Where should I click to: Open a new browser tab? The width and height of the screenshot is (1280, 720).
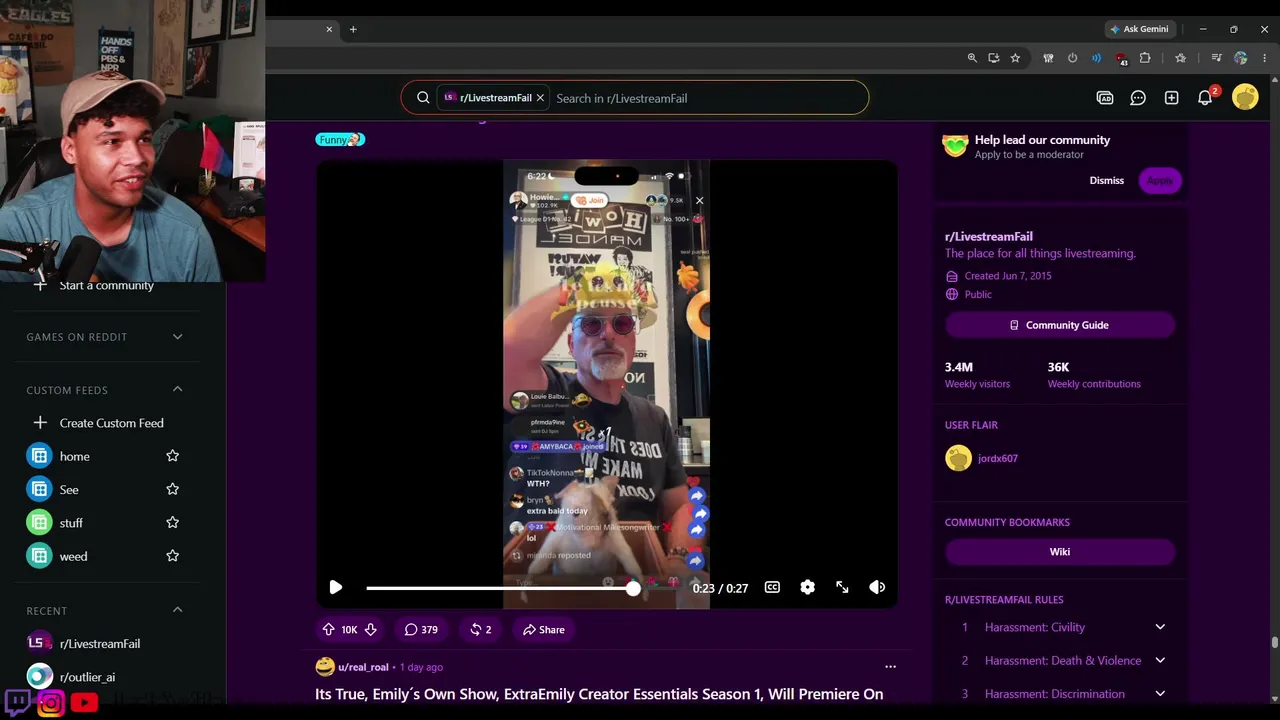coord(353,29)
